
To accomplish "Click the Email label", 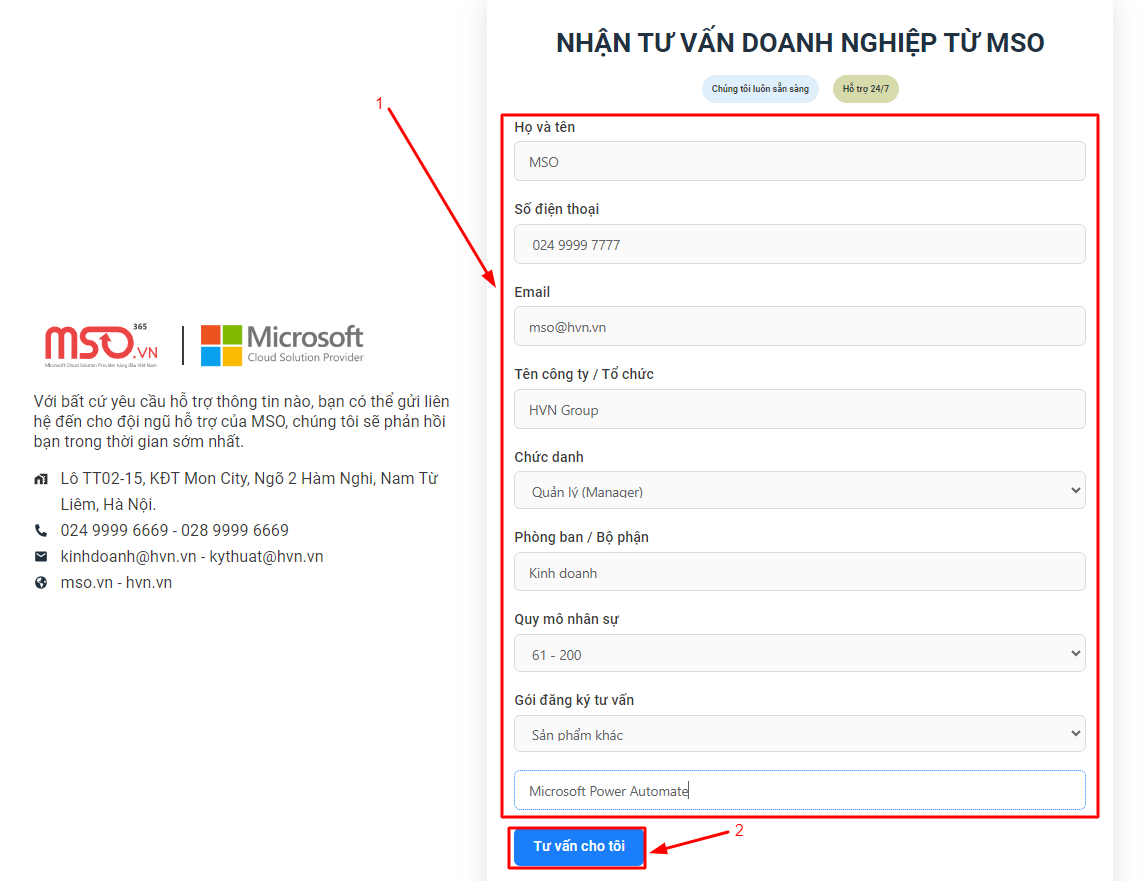I will 532,292.
